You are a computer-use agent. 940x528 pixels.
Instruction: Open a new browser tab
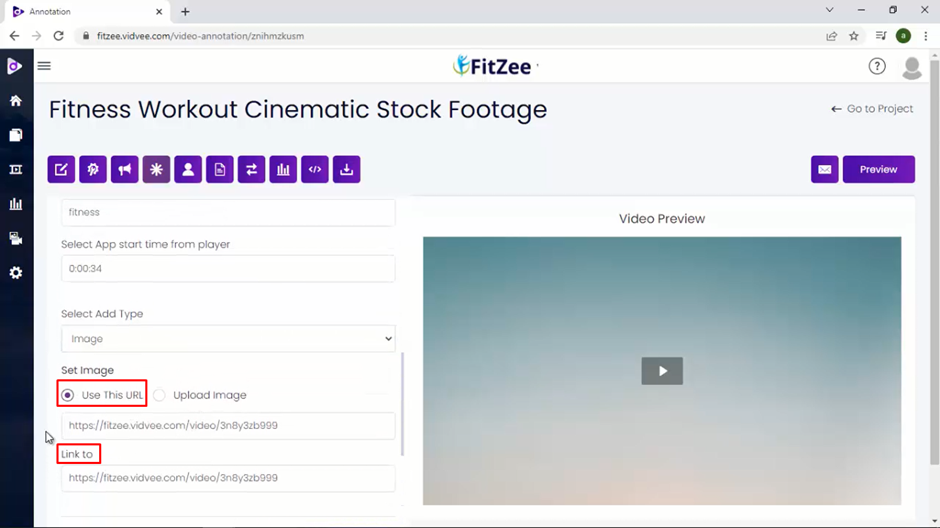(x=185, y=11)
